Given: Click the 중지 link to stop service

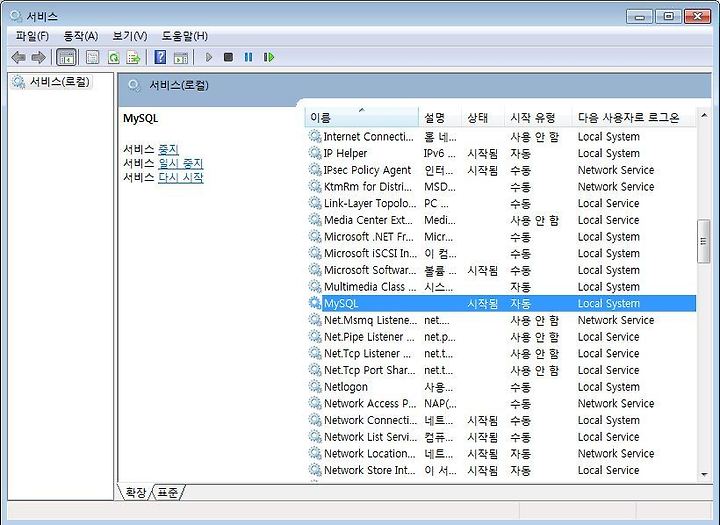Looking at the screenshot, I should point(168,149).
